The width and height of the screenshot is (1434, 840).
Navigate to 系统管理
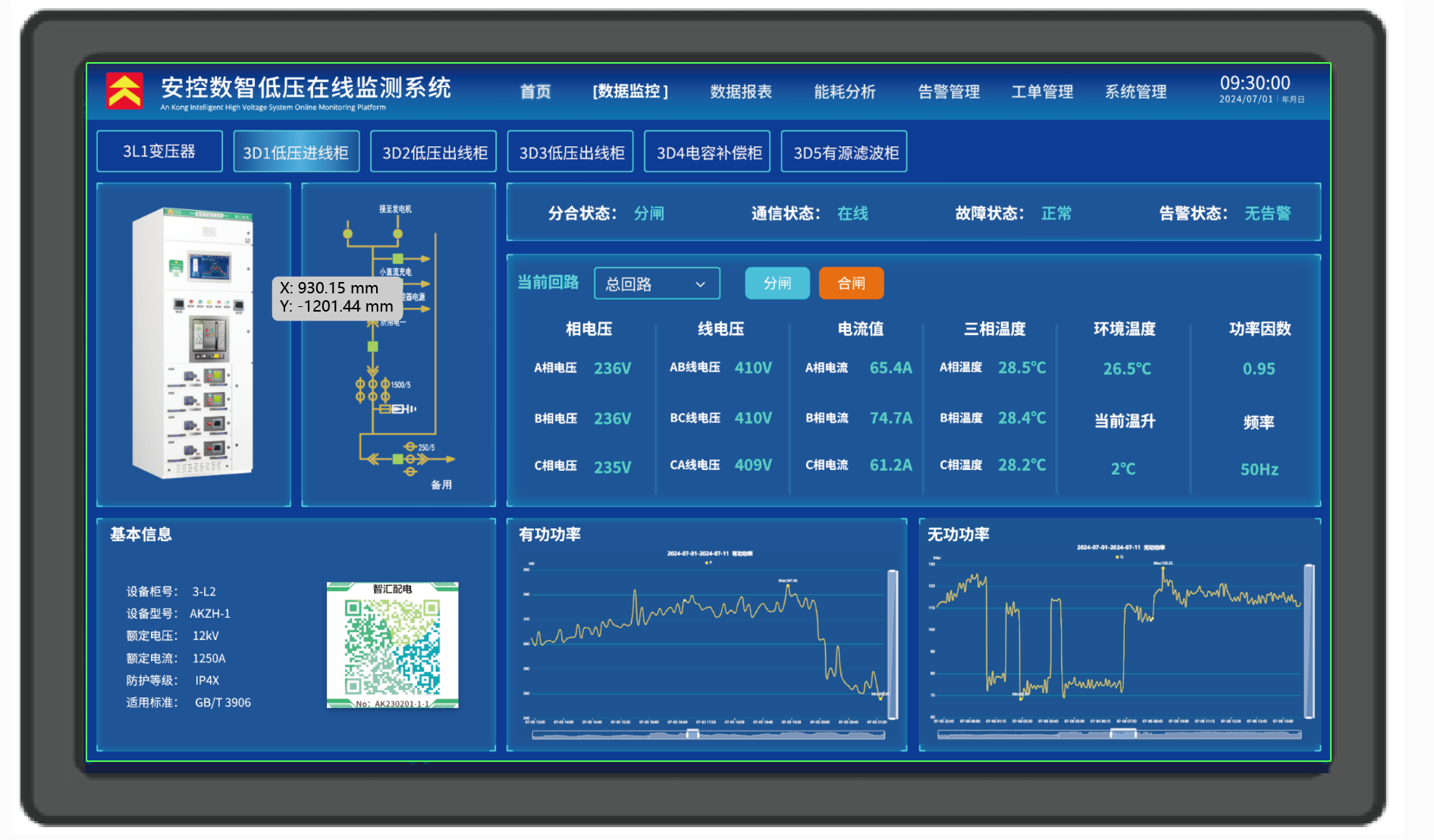coord(1136,91)
